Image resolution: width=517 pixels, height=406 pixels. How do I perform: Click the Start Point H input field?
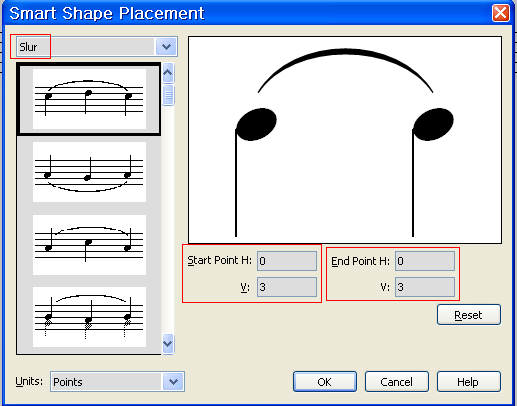[x=287, y=261]
